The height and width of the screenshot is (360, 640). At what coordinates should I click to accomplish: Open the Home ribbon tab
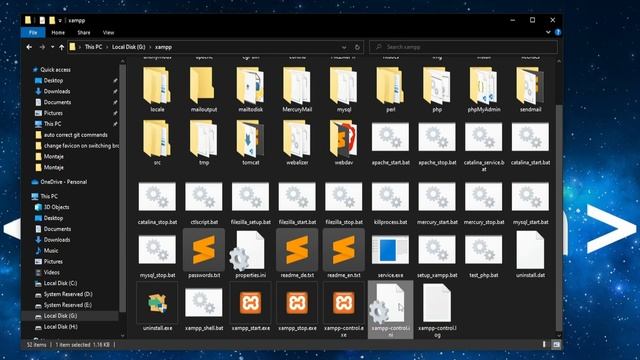(58, 33)
